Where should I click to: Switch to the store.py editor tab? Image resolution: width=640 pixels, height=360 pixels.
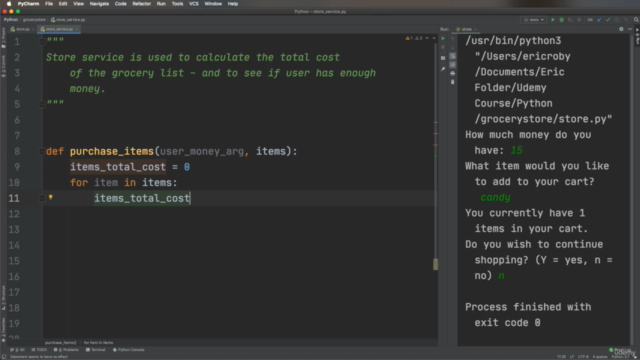(x=21, y=29)
